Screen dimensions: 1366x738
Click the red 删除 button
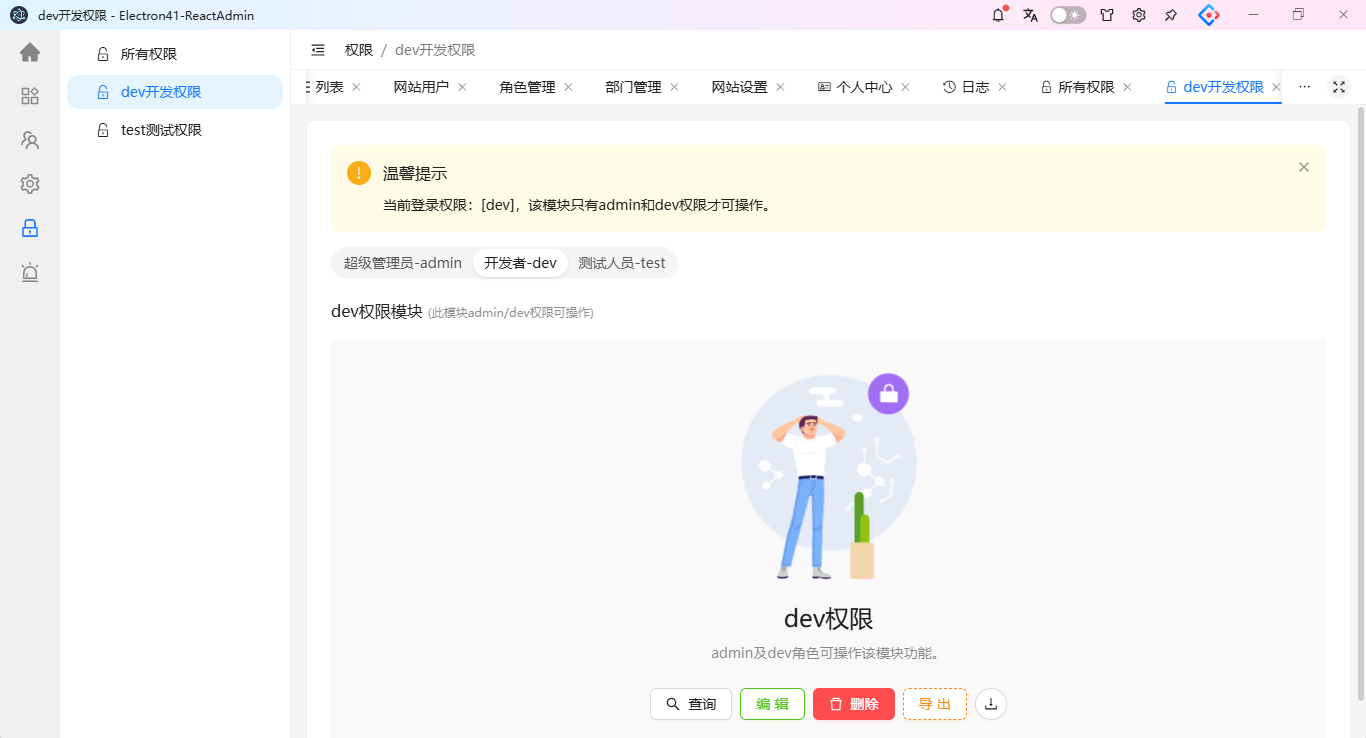(x=854, y=704)
